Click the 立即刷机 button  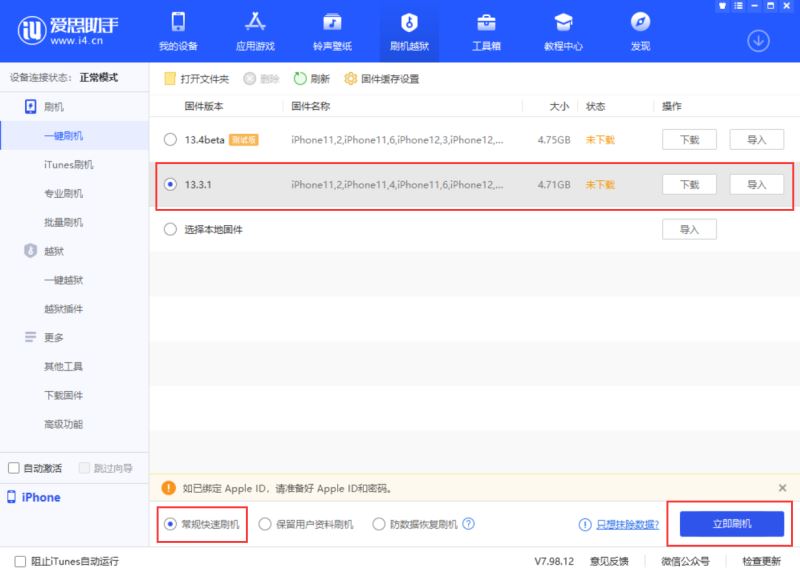(732, 524)
